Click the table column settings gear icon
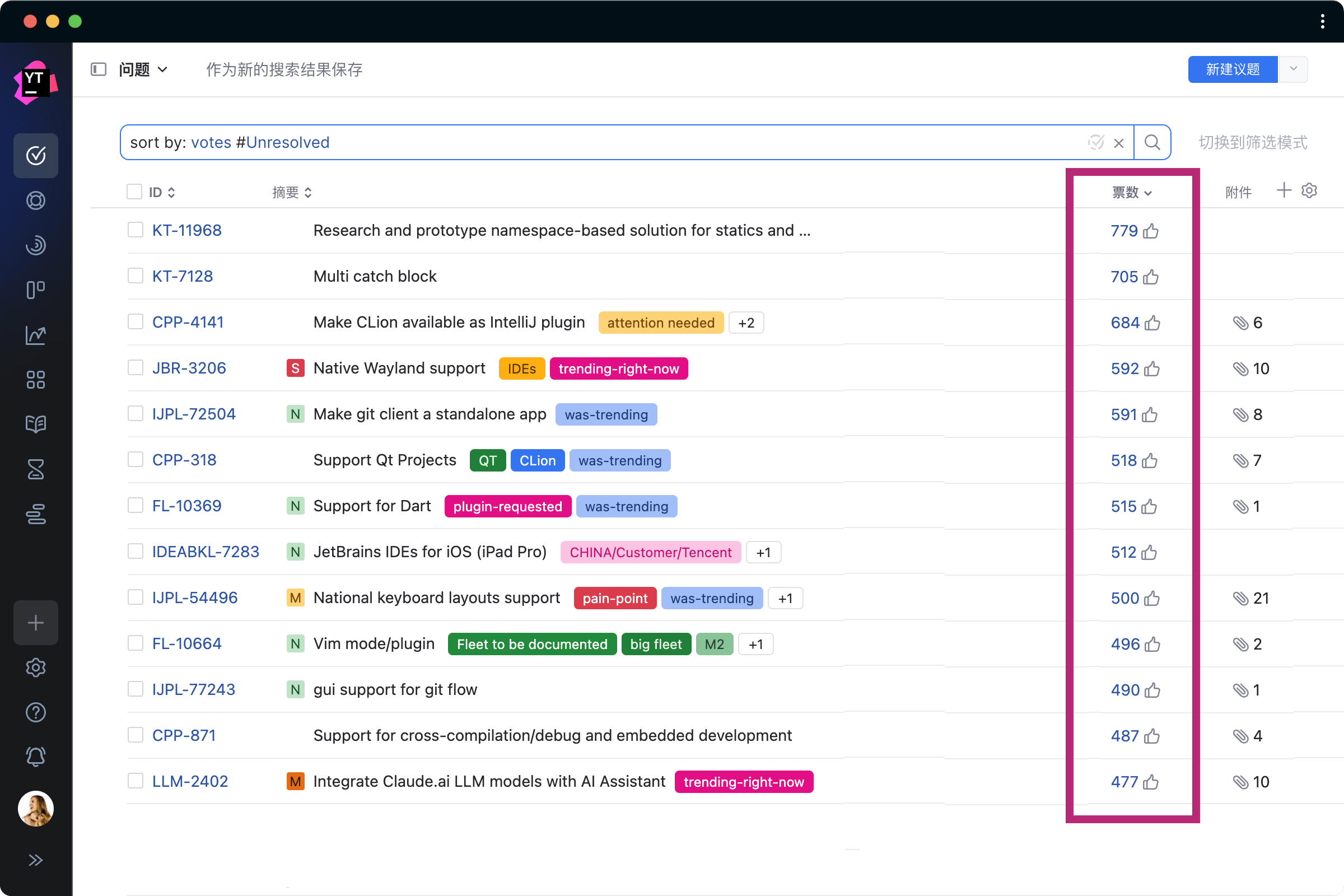The image size is (1344, 896). coord(1309,190)
